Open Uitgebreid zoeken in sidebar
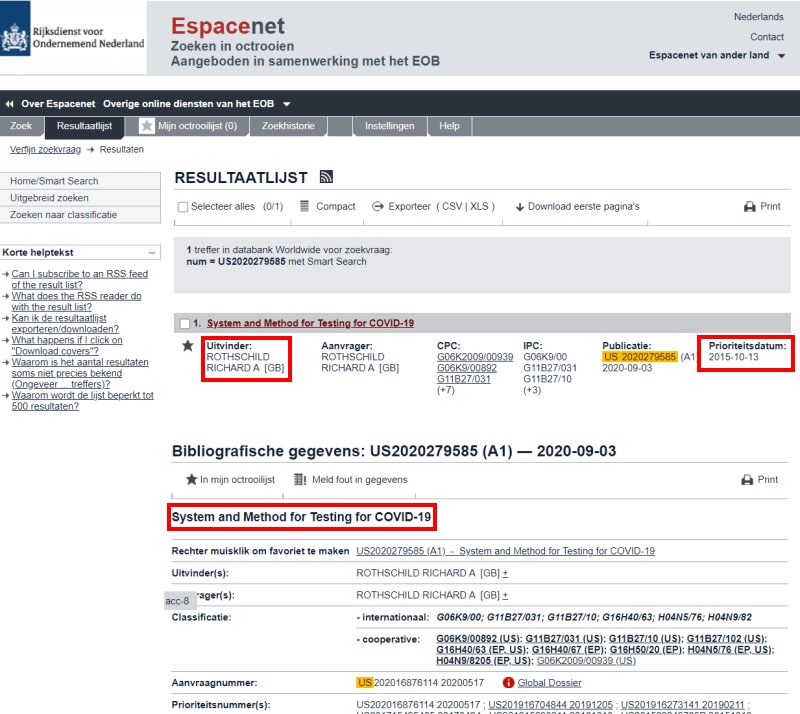This screenshot has width=800, height=714. click(x=80, y=198)
